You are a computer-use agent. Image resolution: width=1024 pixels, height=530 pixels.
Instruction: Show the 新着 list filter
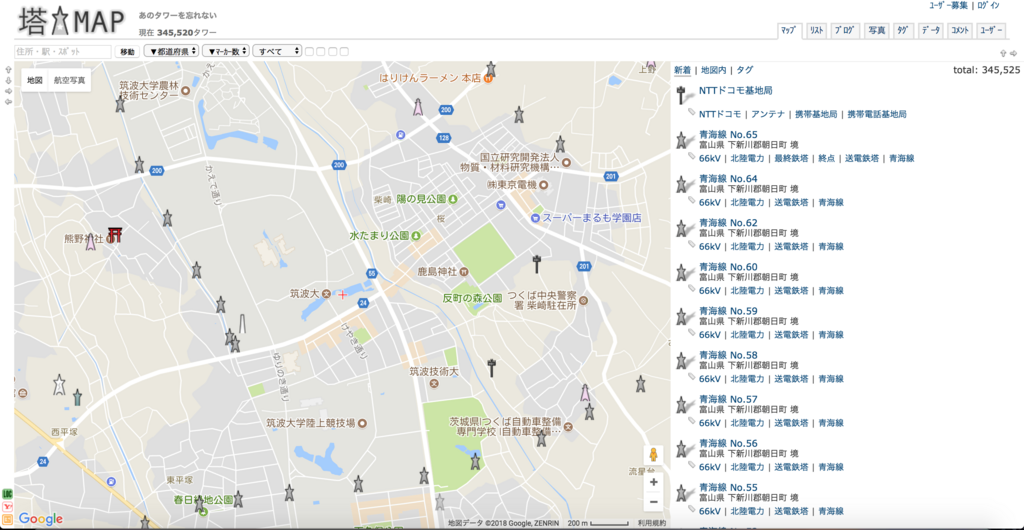(682, 70)
